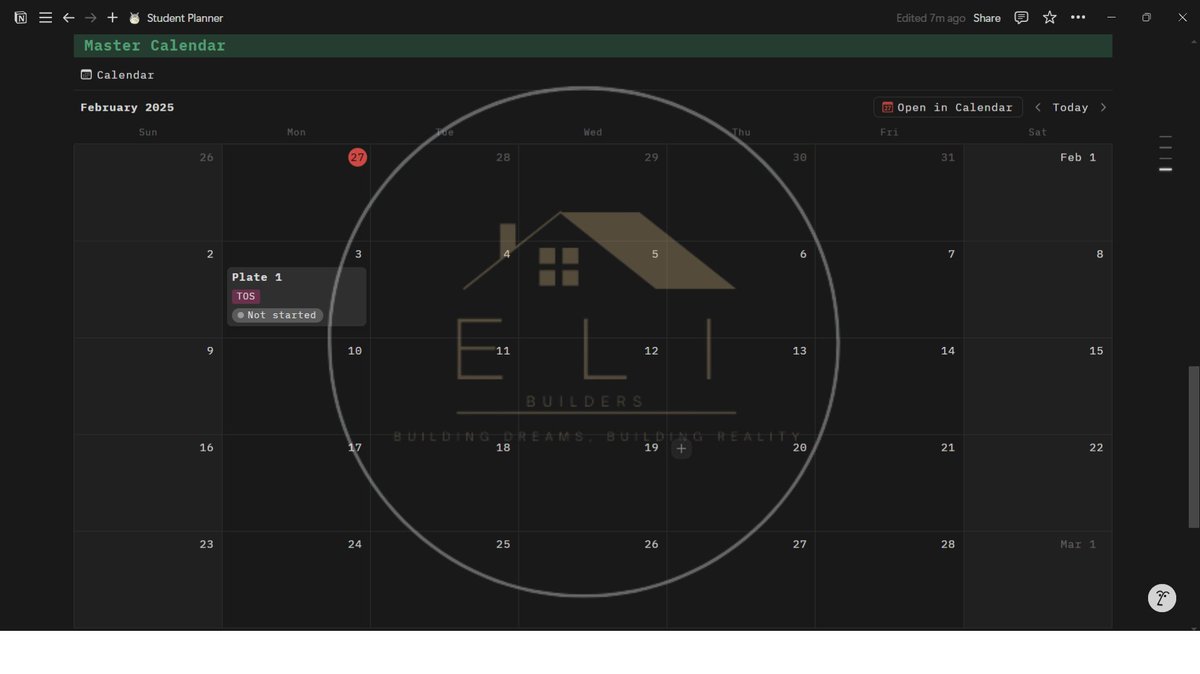Select the Feb 1 date cell
The height and width of the screenshot is (674, 1200).
click(1038, 192)
